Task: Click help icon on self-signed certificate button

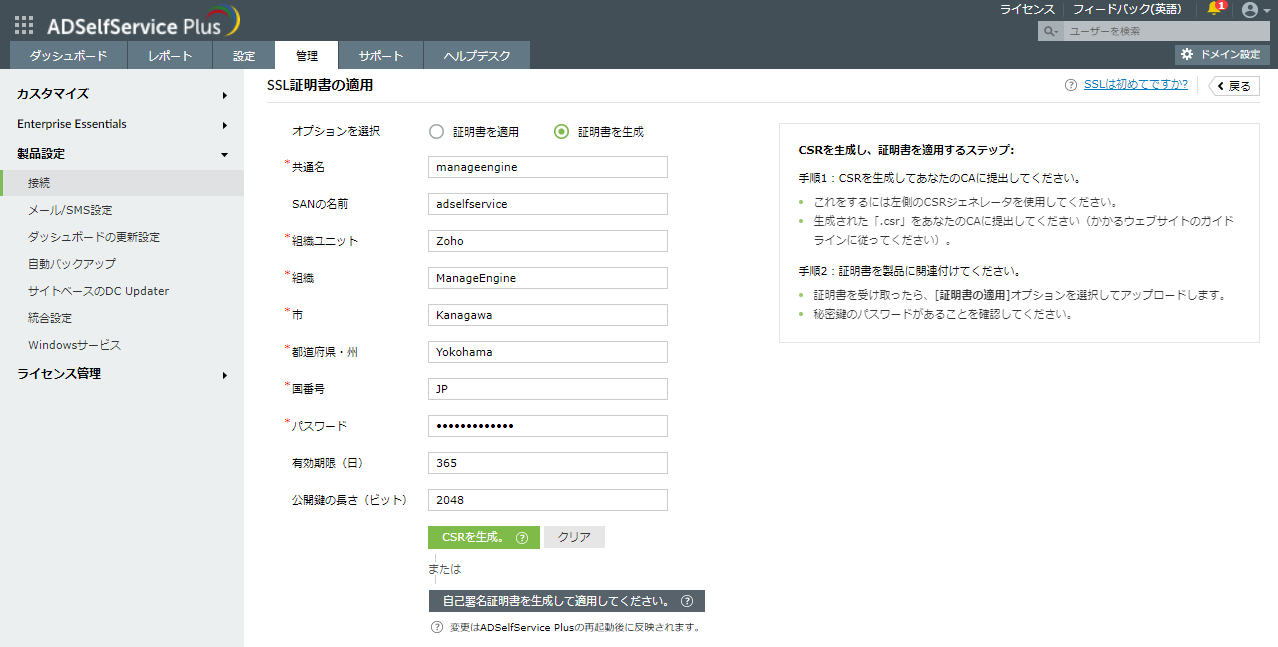Action: pyautogui.click(x=687, y=601)
